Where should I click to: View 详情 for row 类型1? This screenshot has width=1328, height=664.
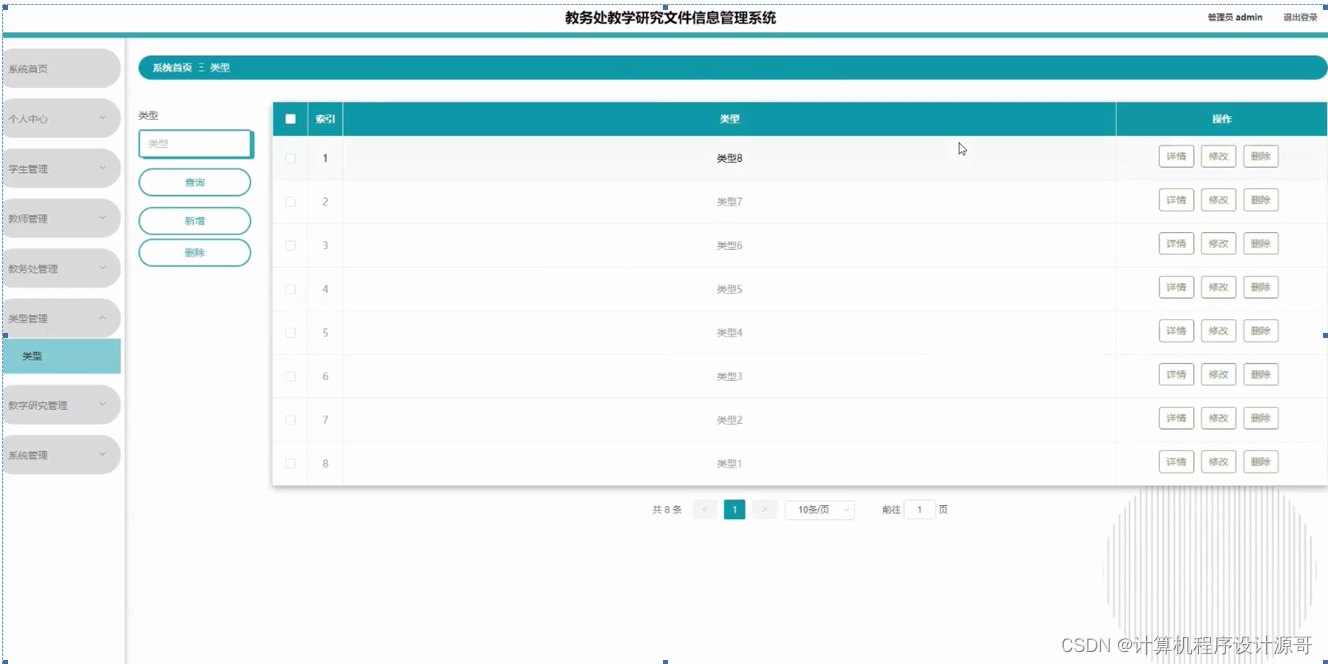(1176, 462)
